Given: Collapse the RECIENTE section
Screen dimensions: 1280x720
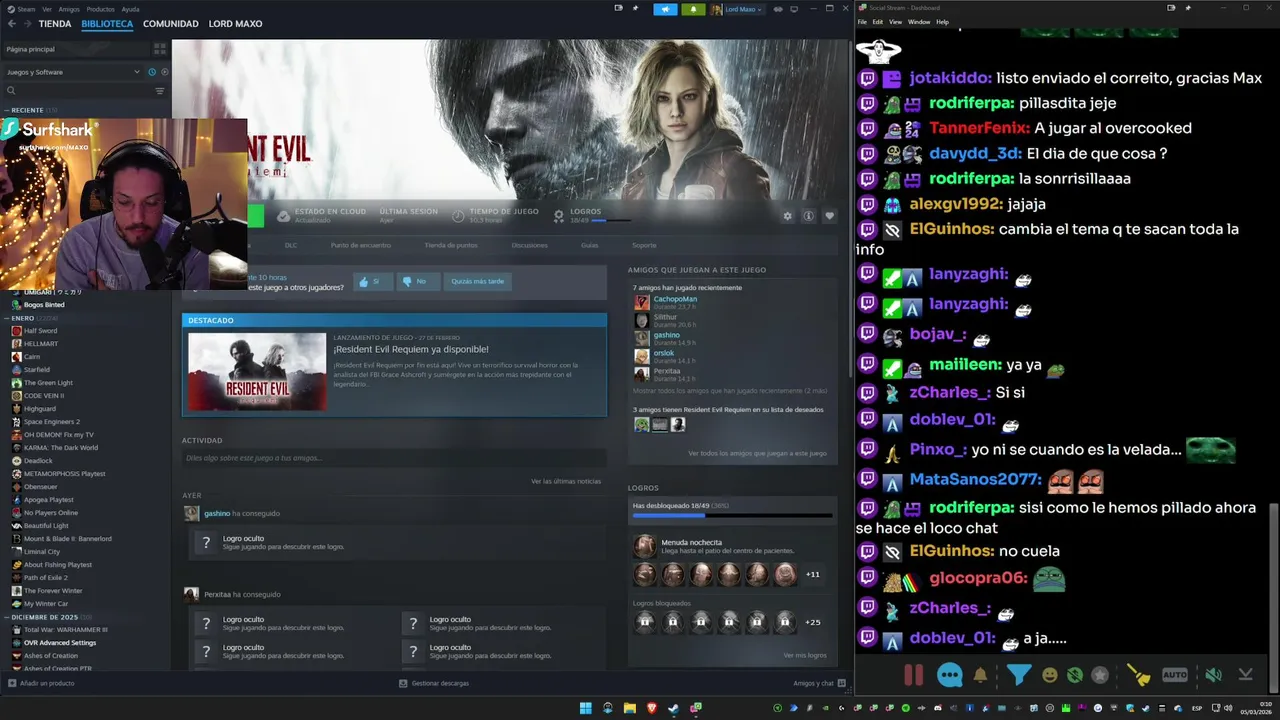Looking at the screenshot, I should [7, 110].
